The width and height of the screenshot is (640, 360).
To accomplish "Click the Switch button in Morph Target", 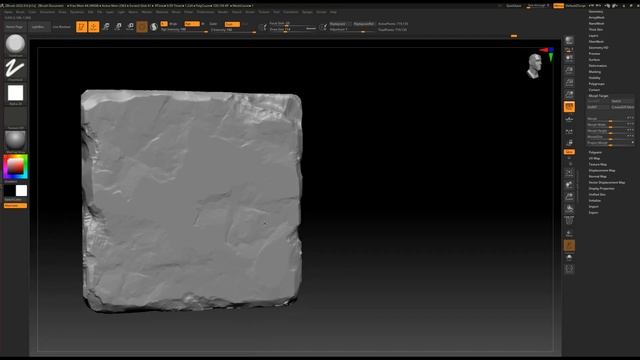I will point(622,101).
